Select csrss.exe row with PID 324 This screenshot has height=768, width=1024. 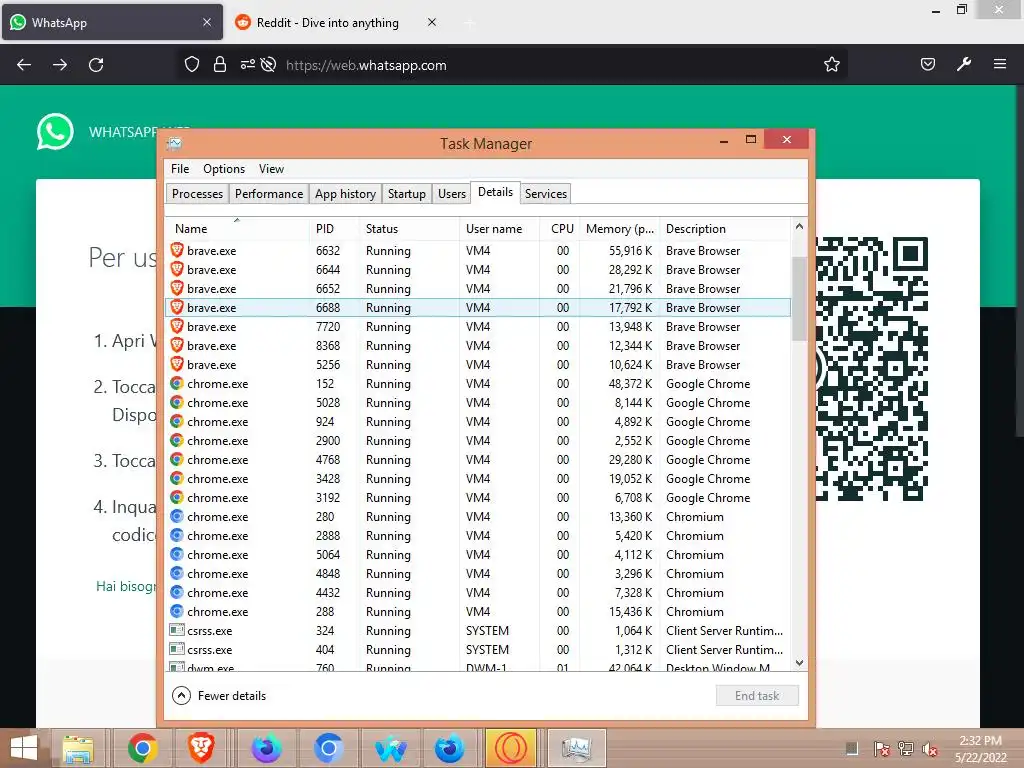coord(479,631)
